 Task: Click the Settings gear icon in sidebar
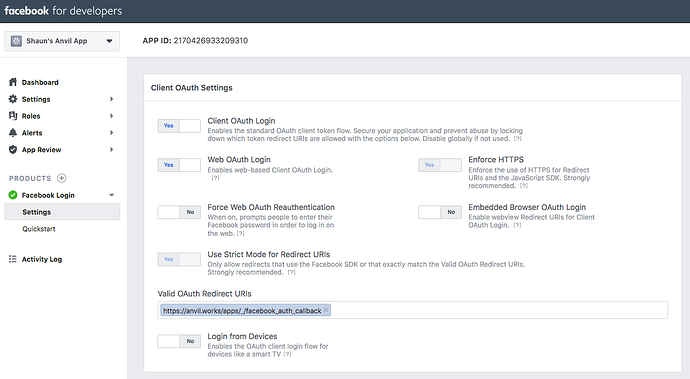click(13, 99)
